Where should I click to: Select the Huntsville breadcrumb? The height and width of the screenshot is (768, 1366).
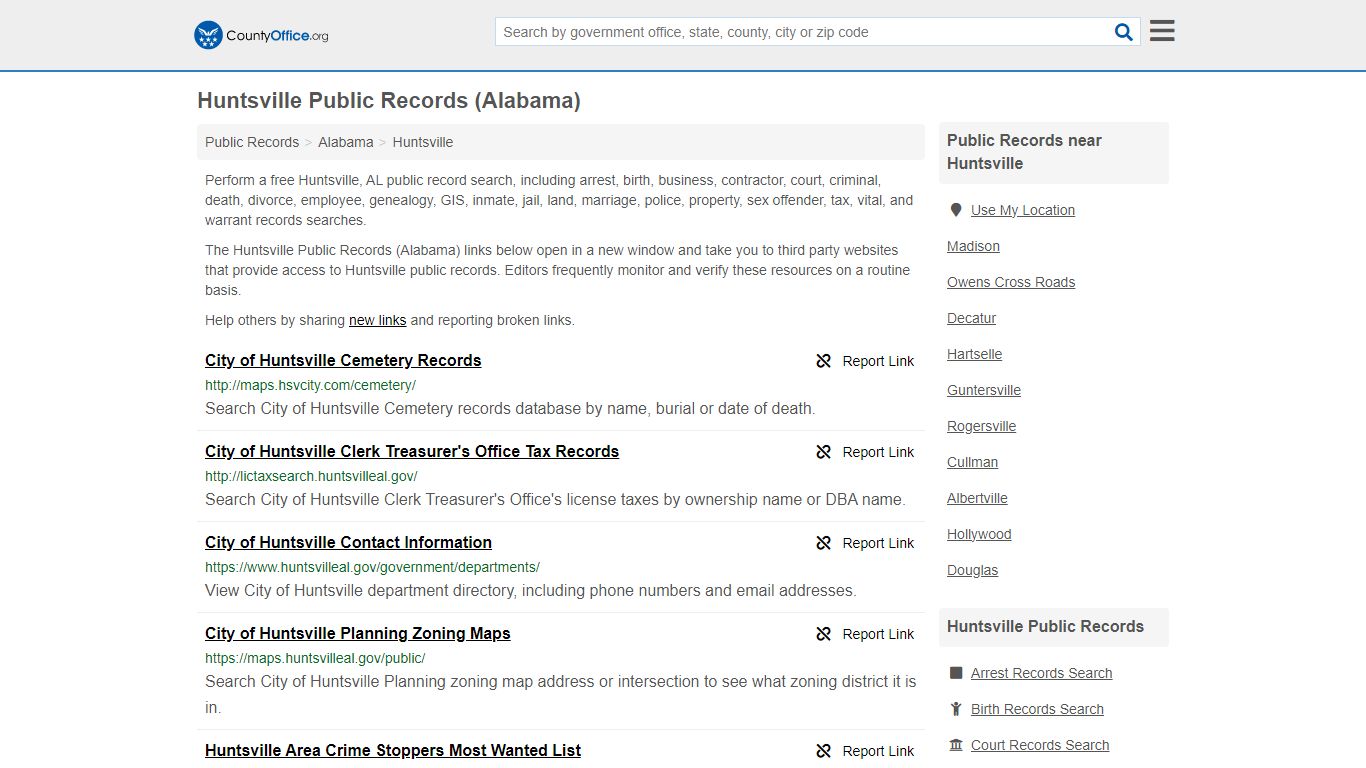pyautogui.click(x=423, y=142)
